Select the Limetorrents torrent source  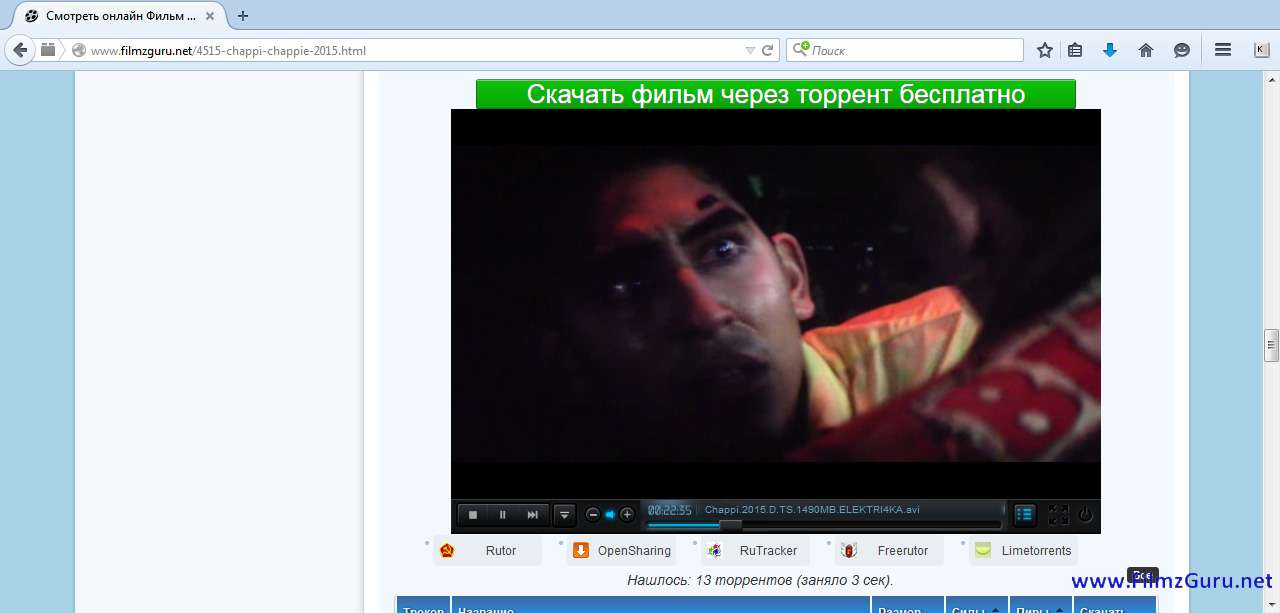click(x=1035, y=551)
